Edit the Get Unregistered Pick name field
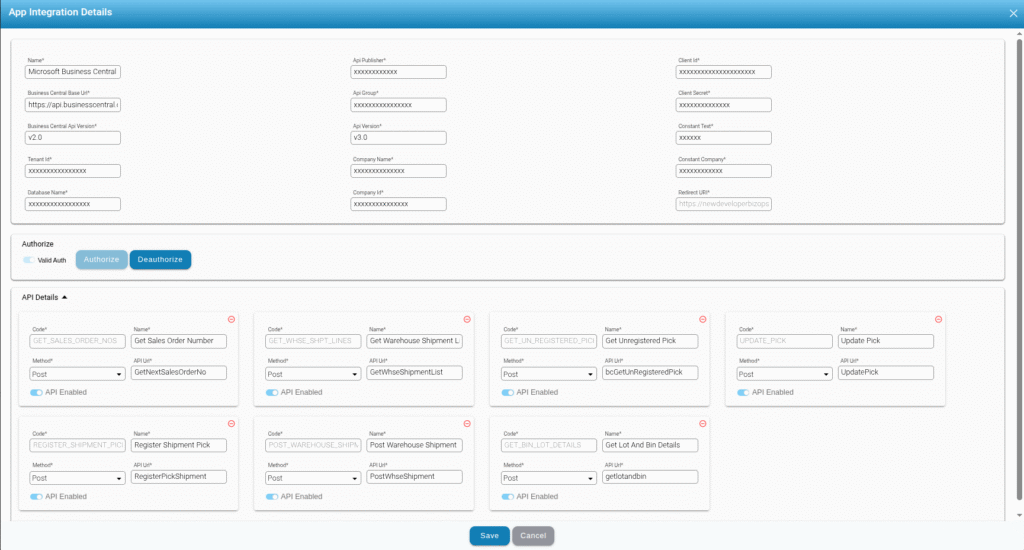Viewport: 1024px width, 550px height. pos(650,341)
